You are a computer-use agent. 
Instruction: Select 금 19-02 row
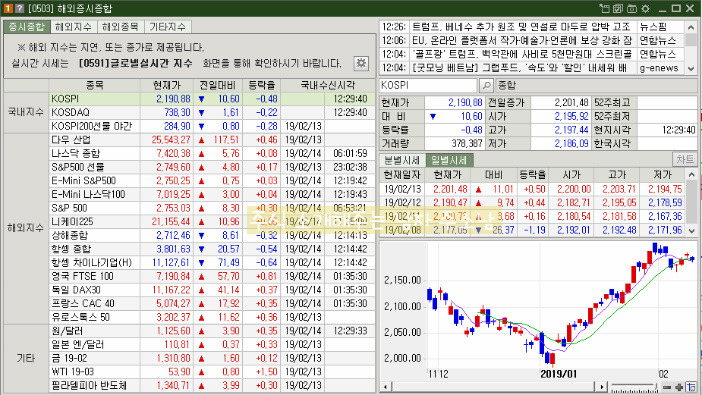tap(212, 358)
